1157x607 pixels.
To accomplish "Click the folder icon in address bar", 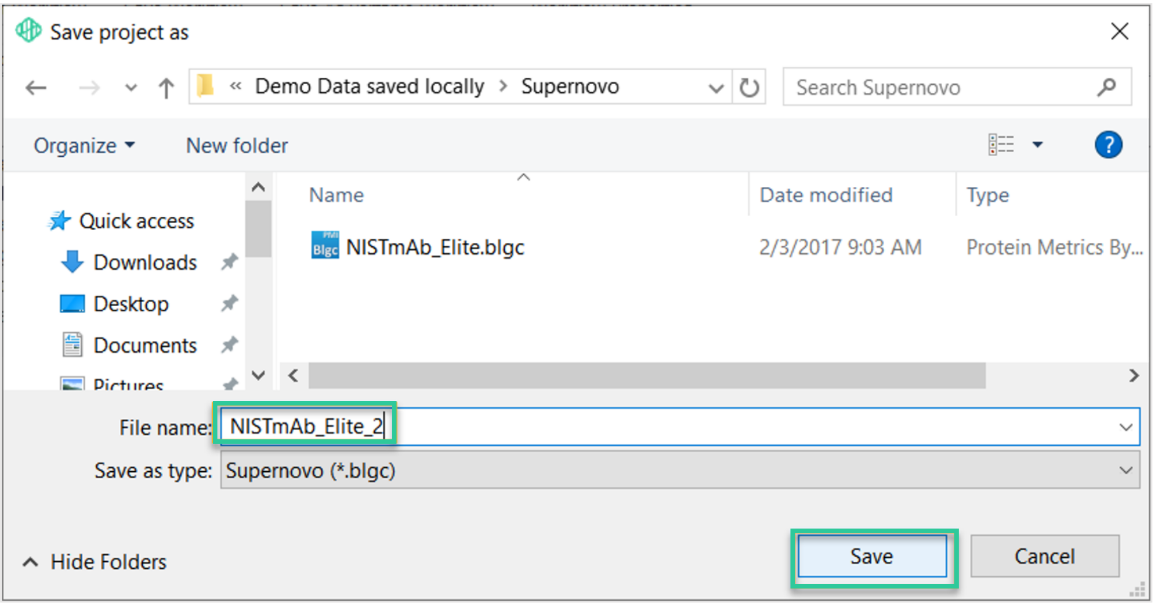I will 206,86.
